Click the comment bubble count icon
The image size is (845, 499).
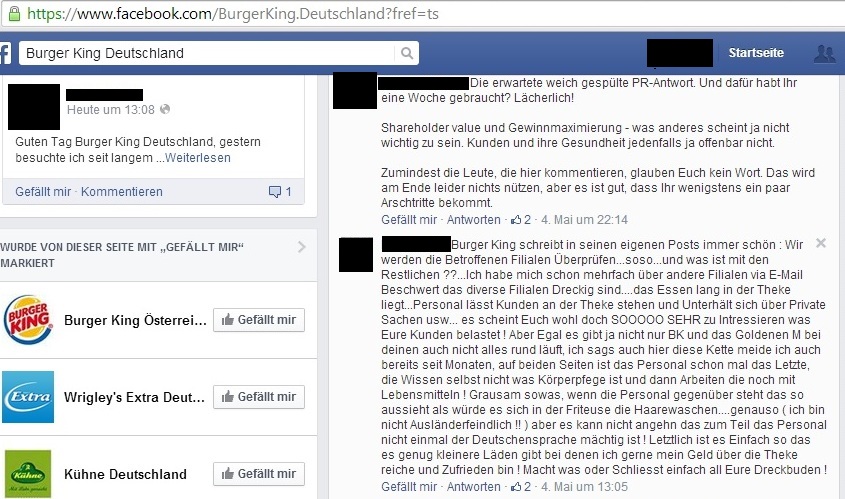click(x=280, y=191)
